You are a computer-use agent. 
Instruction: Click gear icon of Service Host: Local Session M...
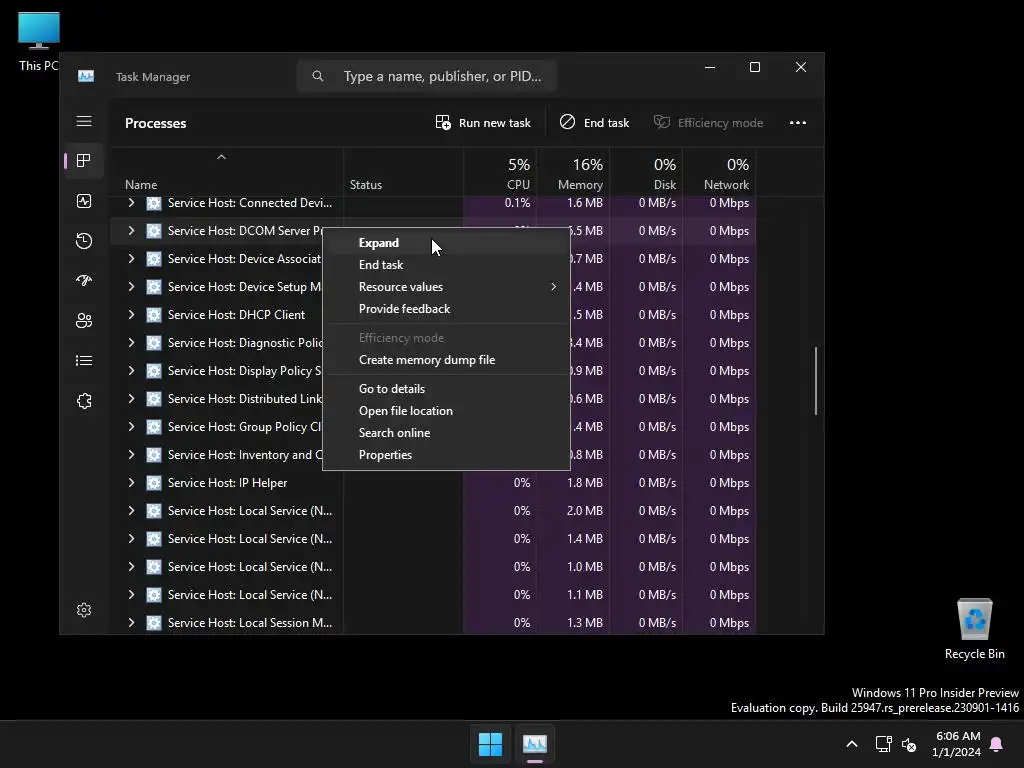click(153, 623)
